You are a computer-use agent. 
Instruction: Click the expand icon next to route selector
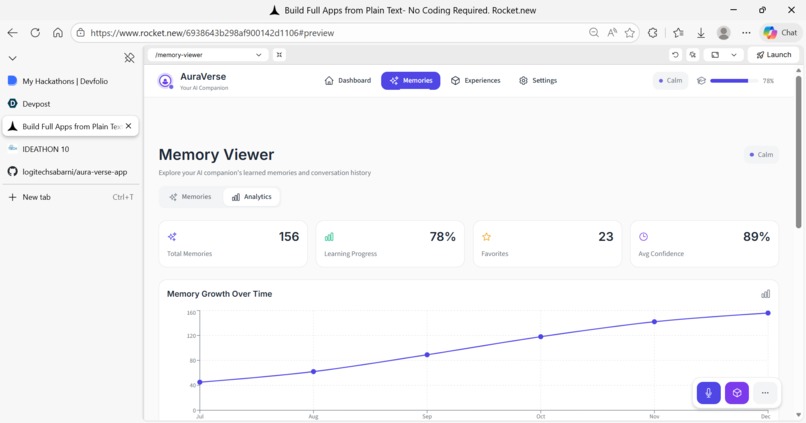(x=279, y=54)
